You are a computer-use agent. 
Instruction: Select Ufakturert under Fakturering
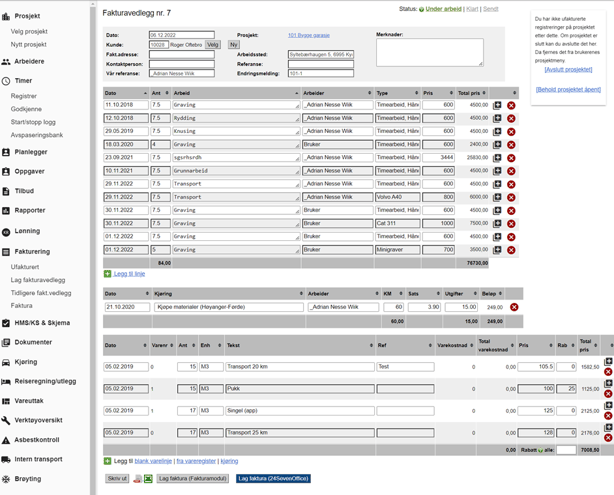(25, 267)
